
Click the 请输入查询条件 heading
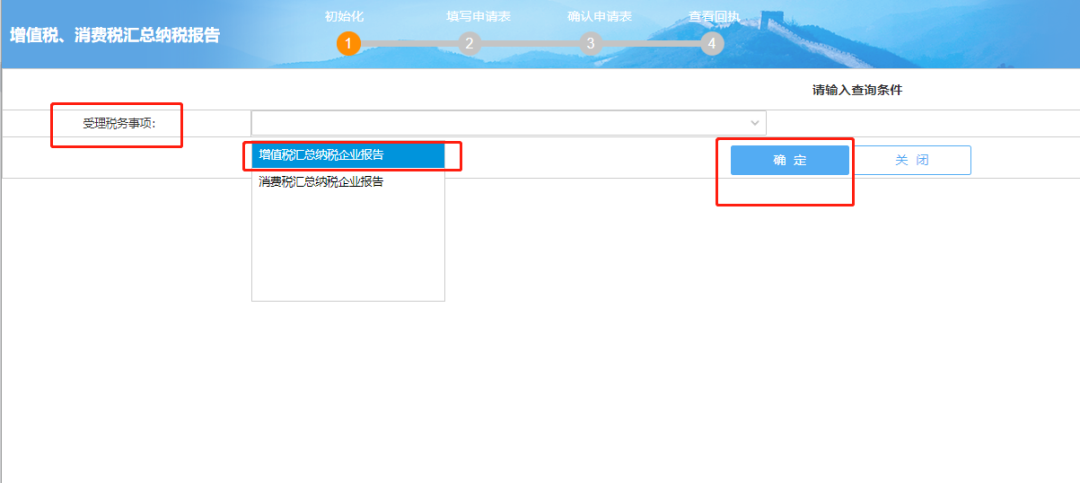tap(857, 90)
